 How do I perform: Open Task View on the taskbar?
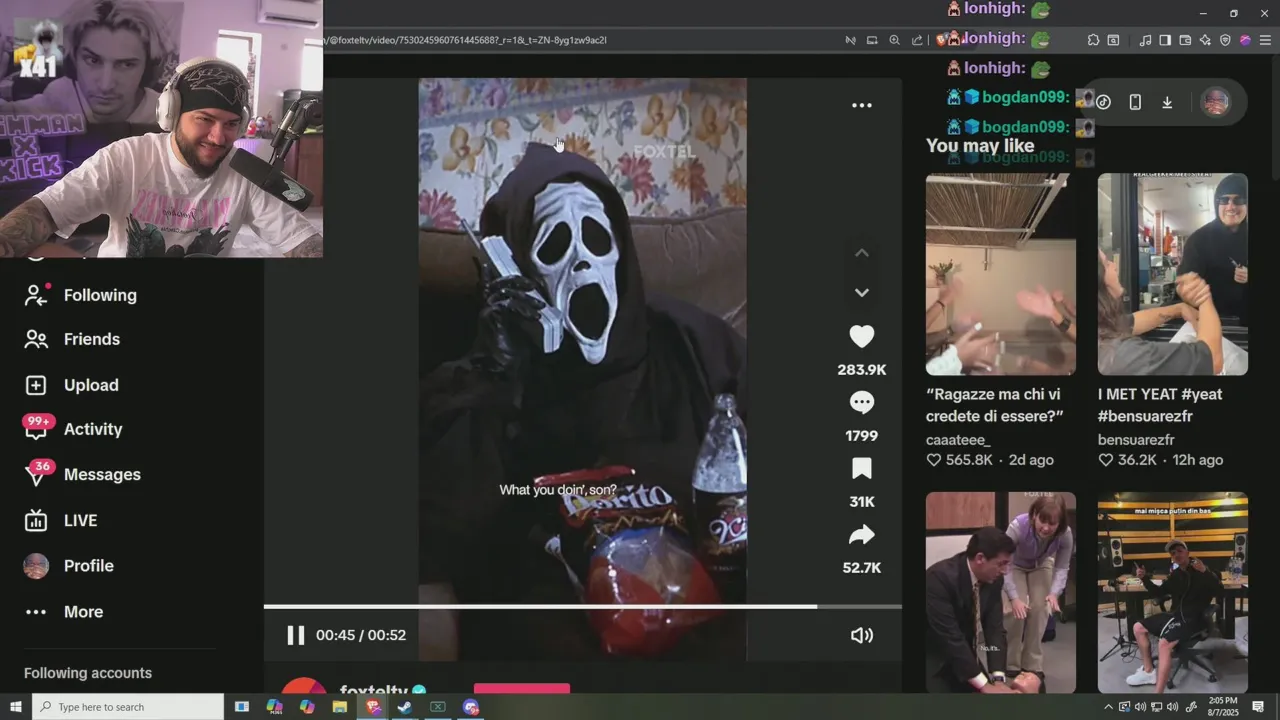click(x=242, y=707)
